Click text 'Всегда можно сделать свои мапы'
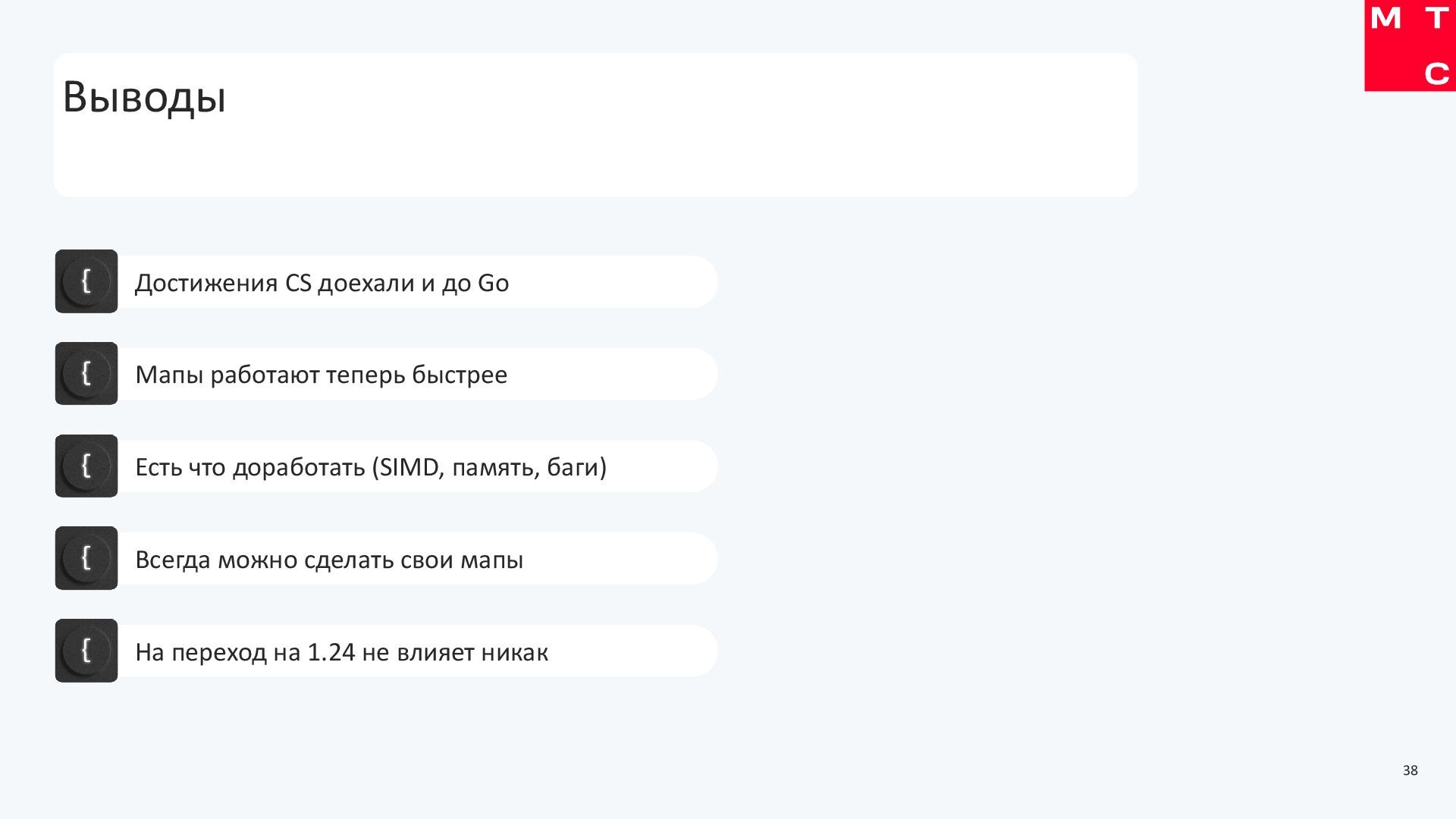Screen dimensions: 1456x819 (x=329, y=560)
